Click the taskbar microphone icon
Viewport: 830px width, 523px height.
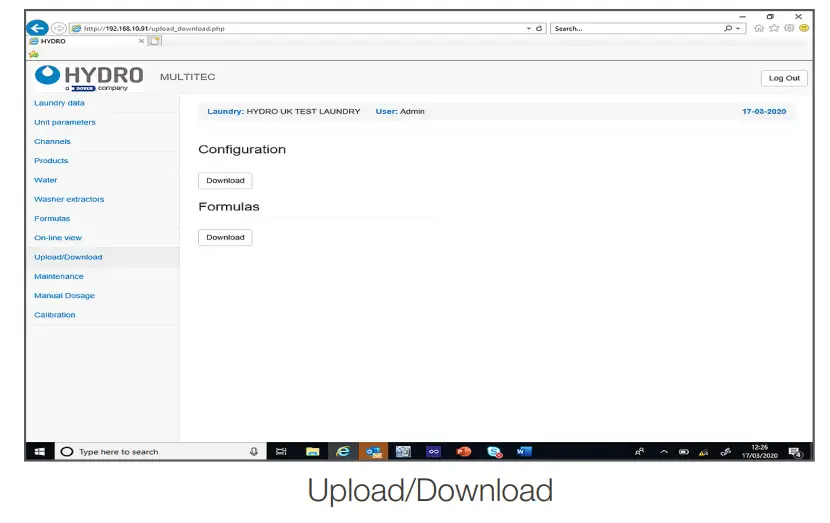[x=254, y=452]
